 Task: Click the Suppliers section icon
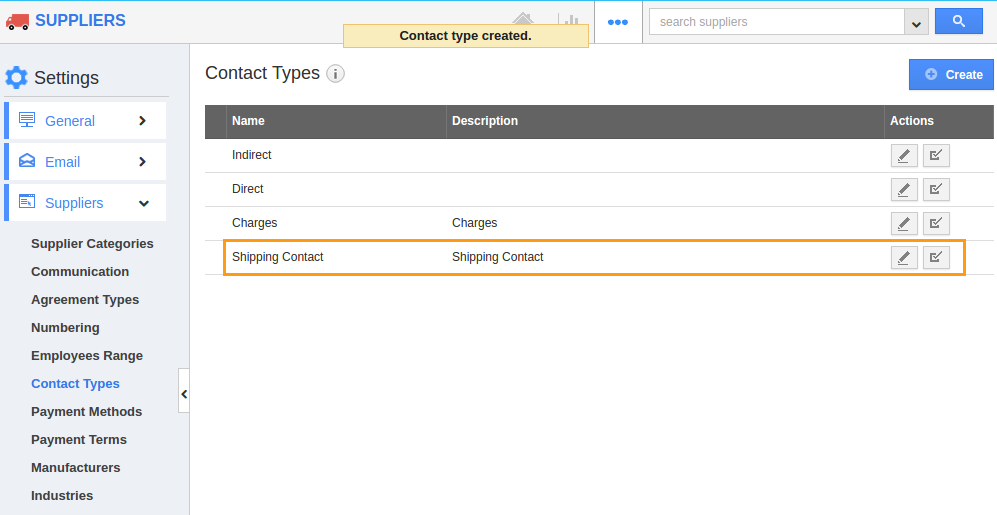27,202
